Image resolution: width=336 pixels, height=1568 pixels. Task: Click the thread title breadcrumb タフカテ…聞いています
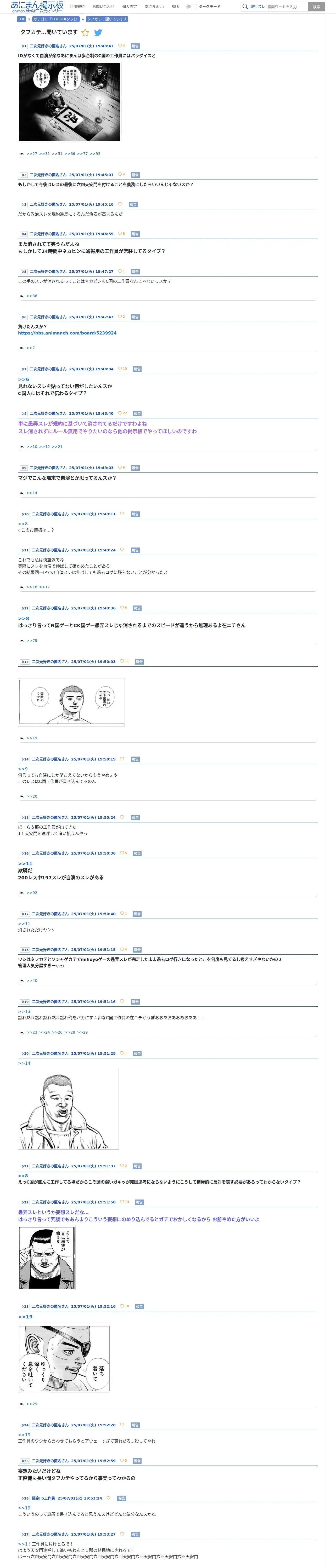(107, 19)
